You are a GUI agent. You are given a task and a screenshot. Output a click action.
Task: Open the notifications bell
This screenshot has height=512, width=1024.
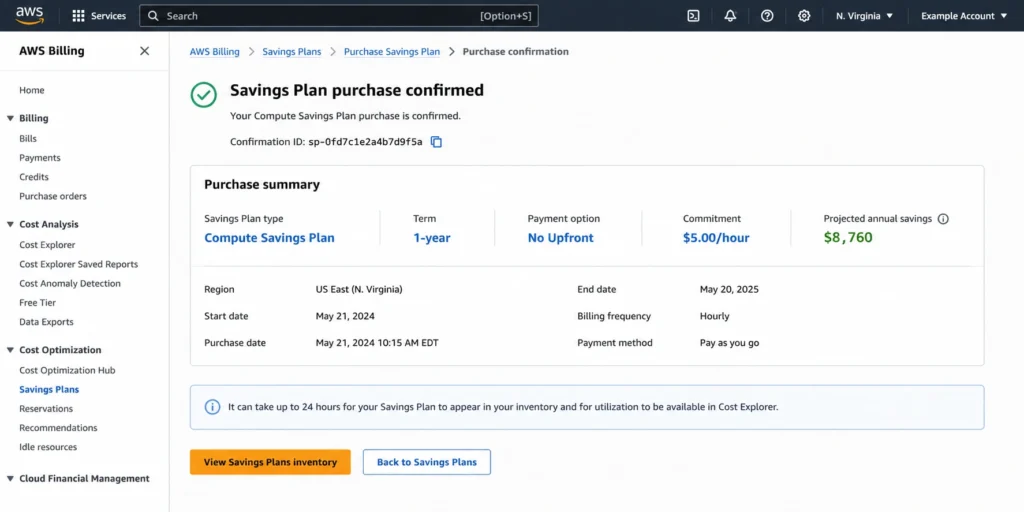730,16
